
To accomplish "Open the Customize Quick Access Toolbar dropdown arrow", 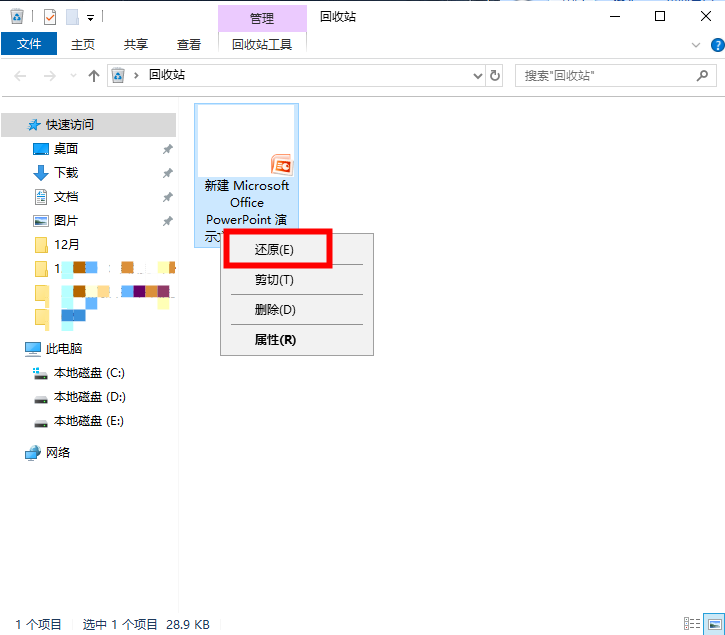I will click(x=91, y=18).
